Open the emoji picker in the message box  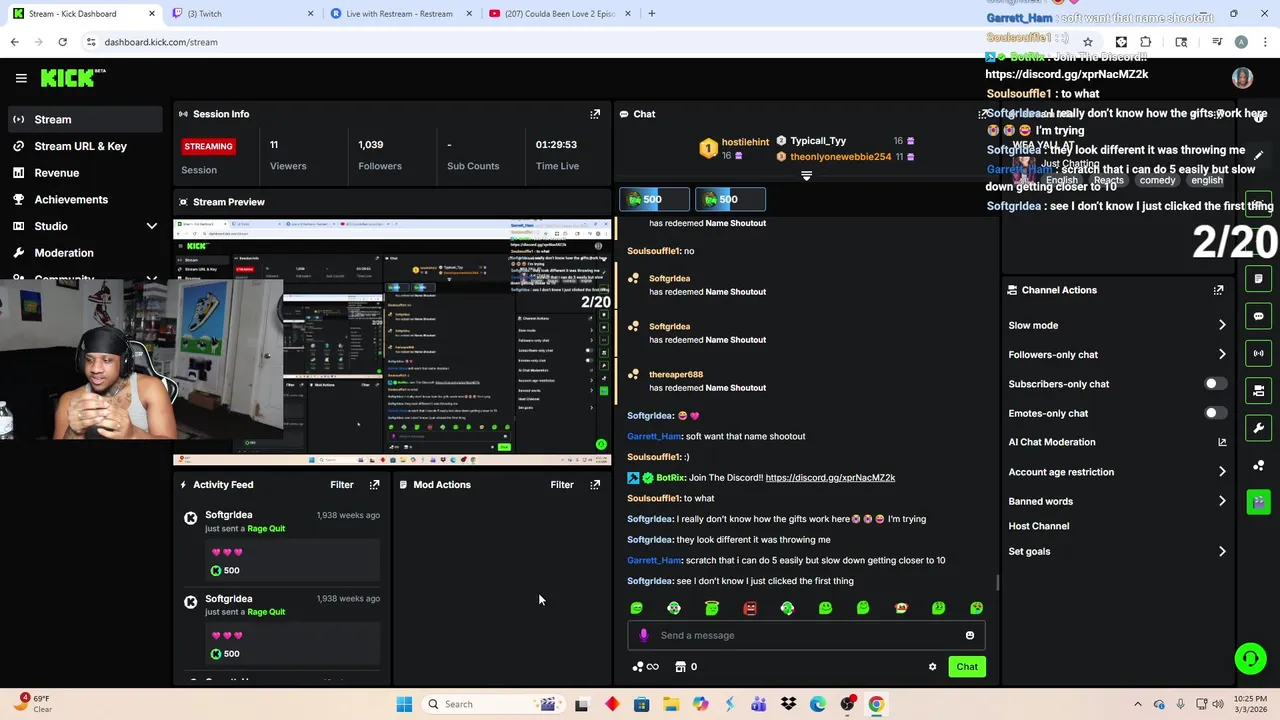pos(969,635)
